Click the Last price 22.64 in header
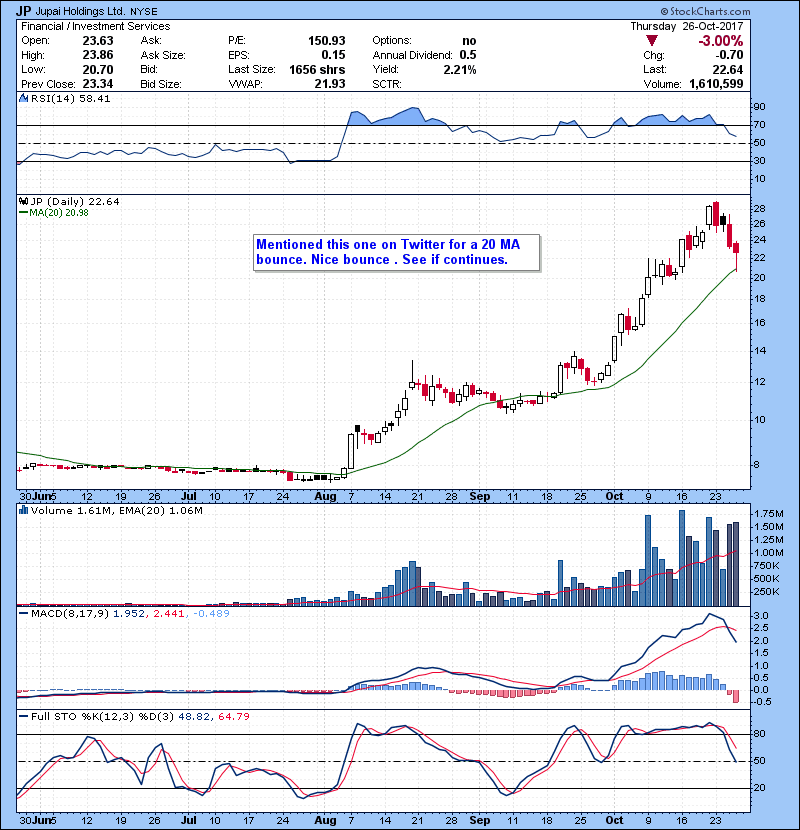The width and height of the screenshot is (800, 830). coord(728,69)
